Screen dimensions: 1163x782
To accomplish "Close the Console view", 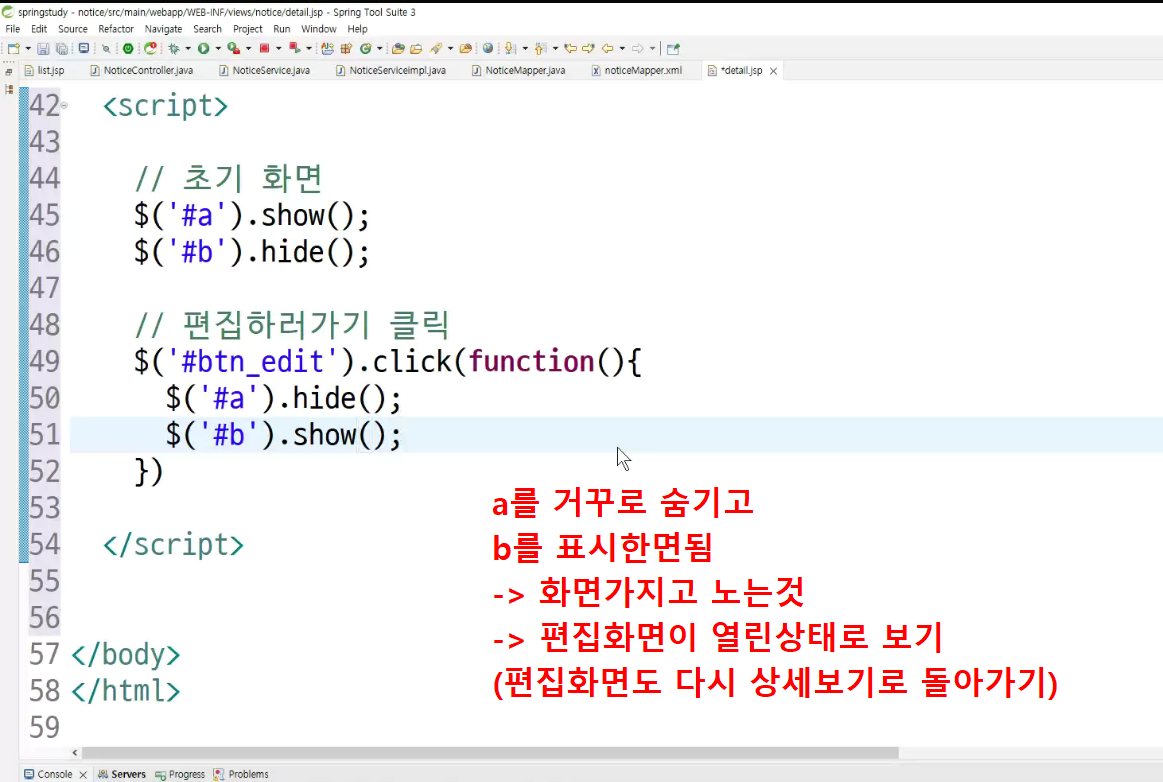I will [x=83, y=775].
